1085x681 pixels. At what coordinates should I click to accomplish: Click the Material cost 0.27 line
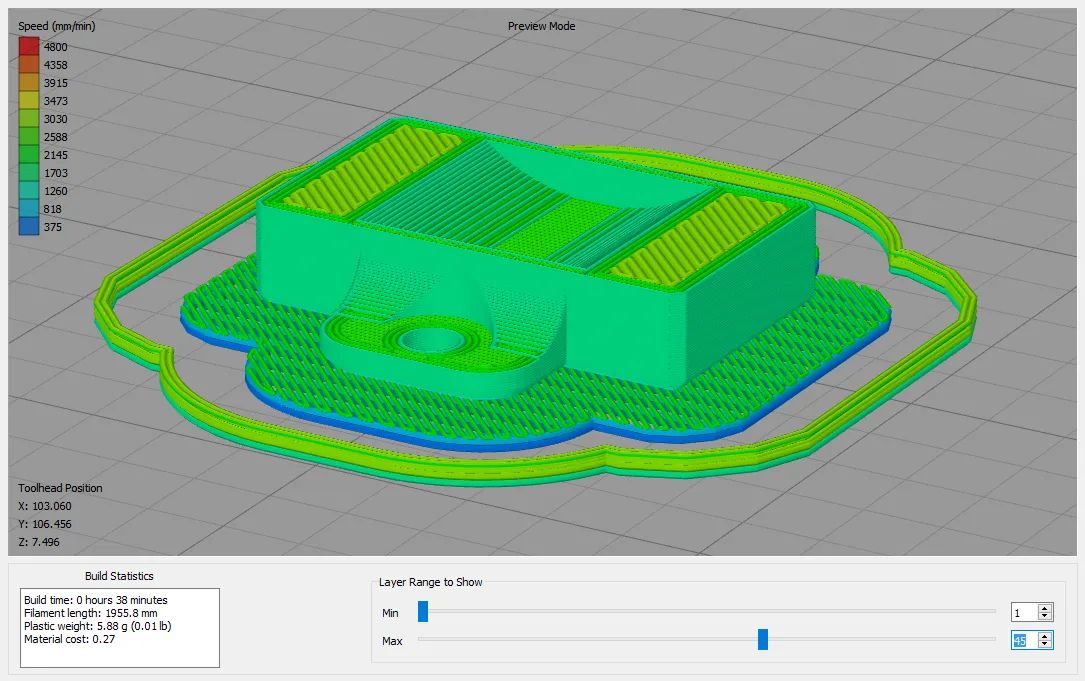69,639
